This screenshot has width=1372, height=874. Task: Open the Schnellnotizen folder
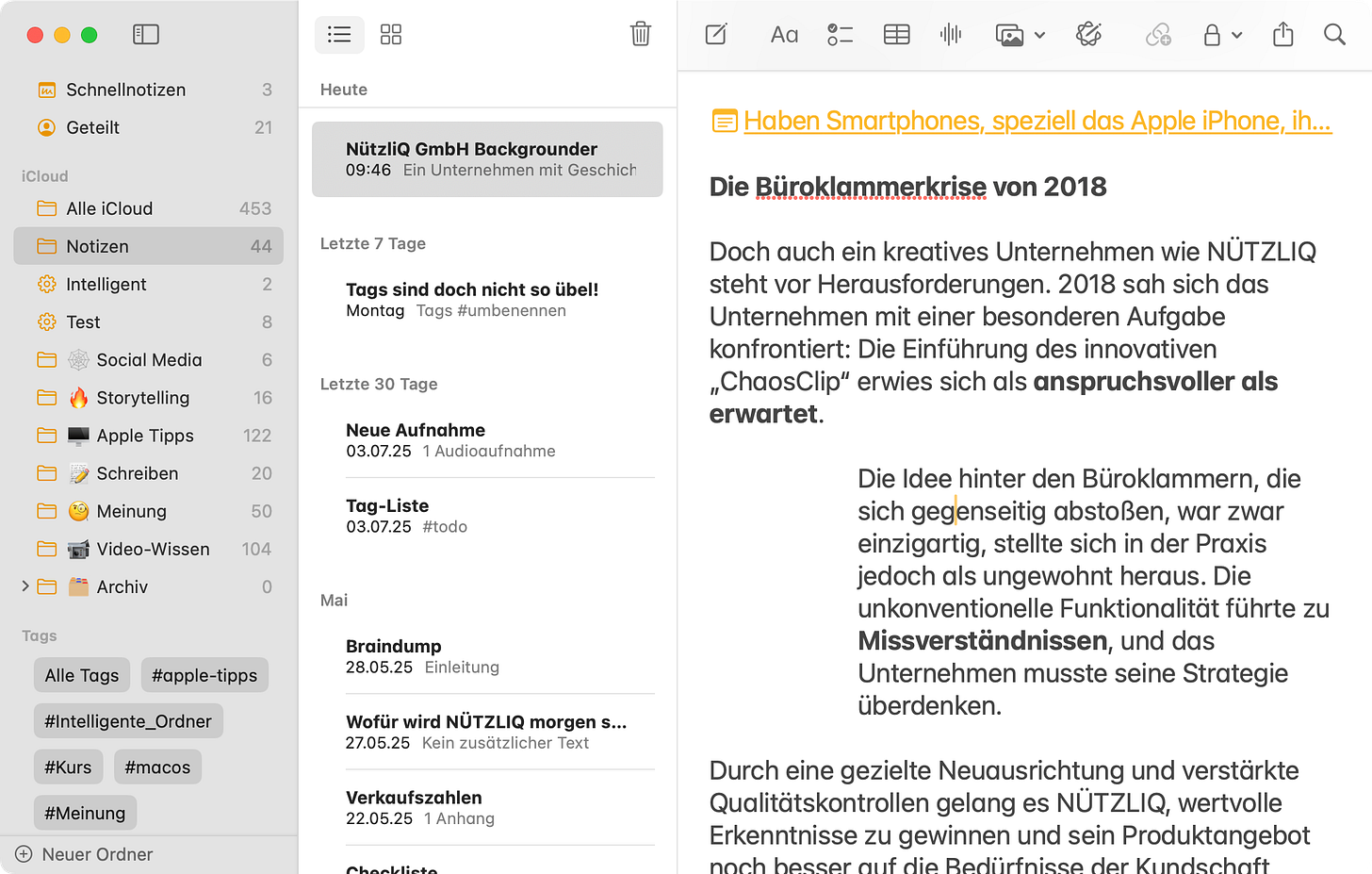click(149, 90)
